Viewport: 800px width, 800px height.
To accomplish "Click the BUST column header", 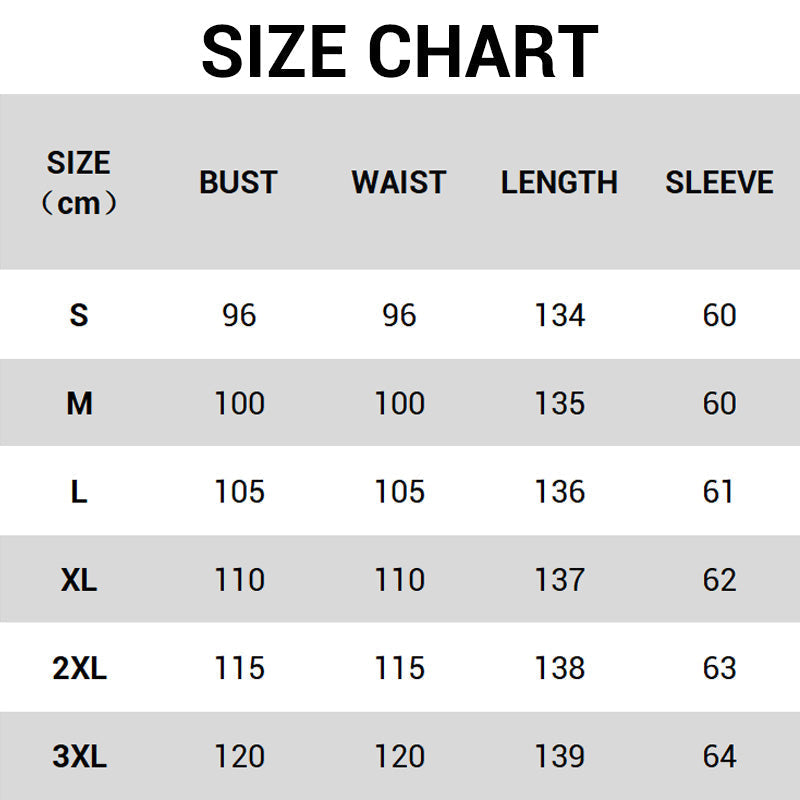I will [x=238, y=182].
